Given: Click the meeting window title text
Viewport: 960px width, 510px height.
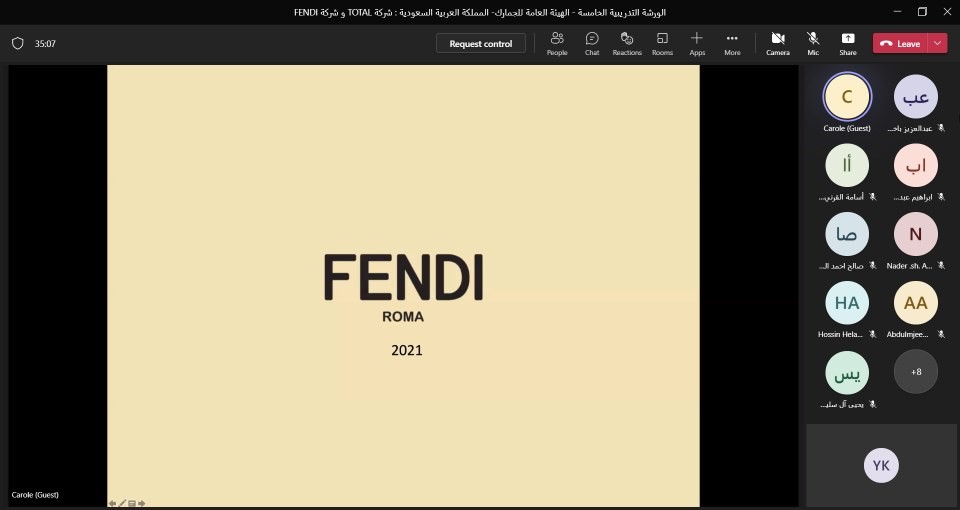Looking at the screenshot, I should (x=479, y=12).
